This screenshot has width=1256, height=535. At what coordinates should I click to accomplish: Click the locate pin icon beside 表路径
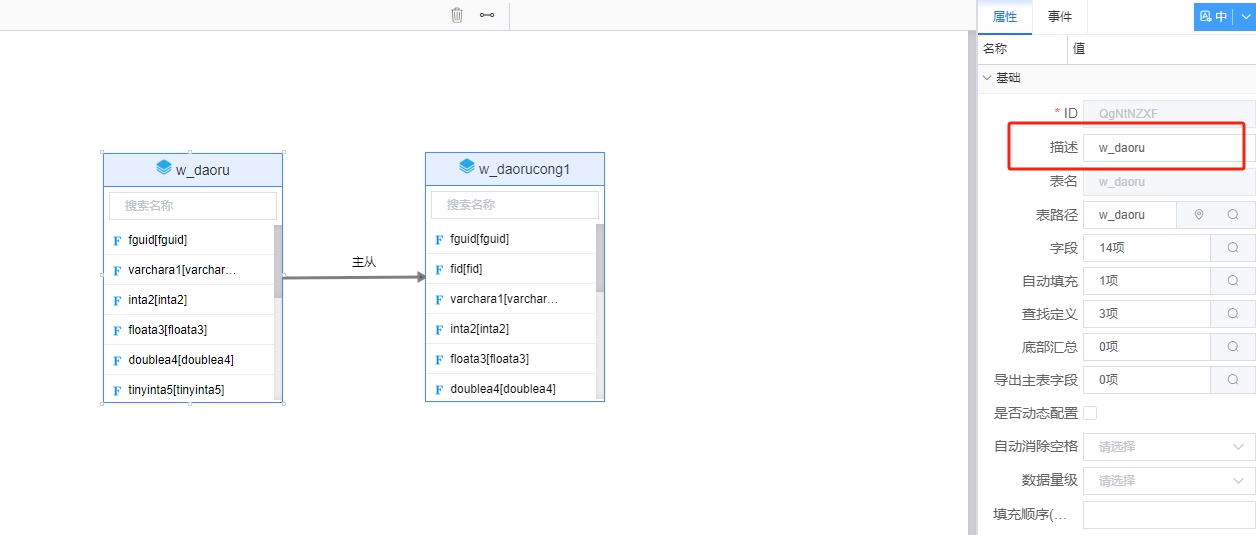click(x=1199, y=215)
